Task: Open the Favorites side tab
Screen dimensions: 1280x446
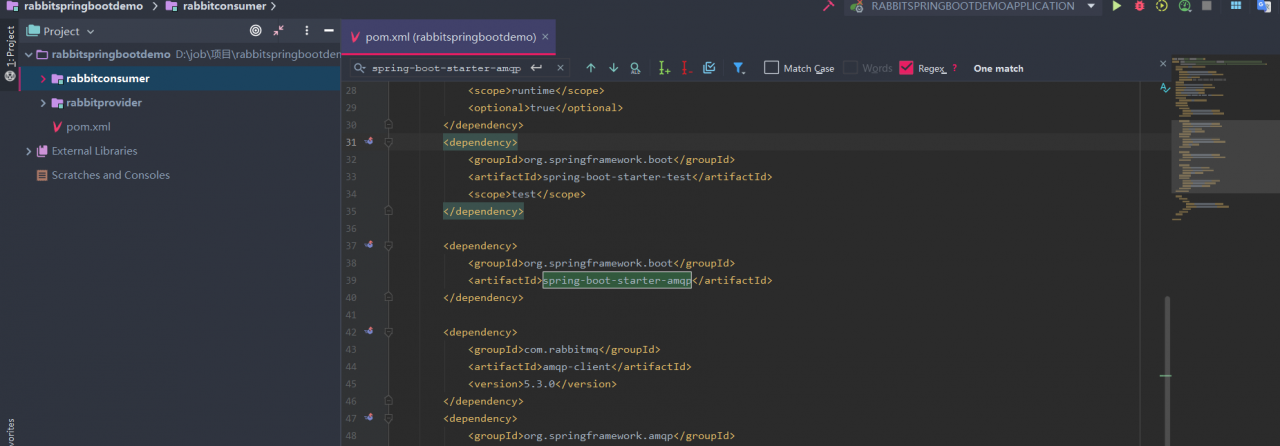Action: (x=10, y=432)
